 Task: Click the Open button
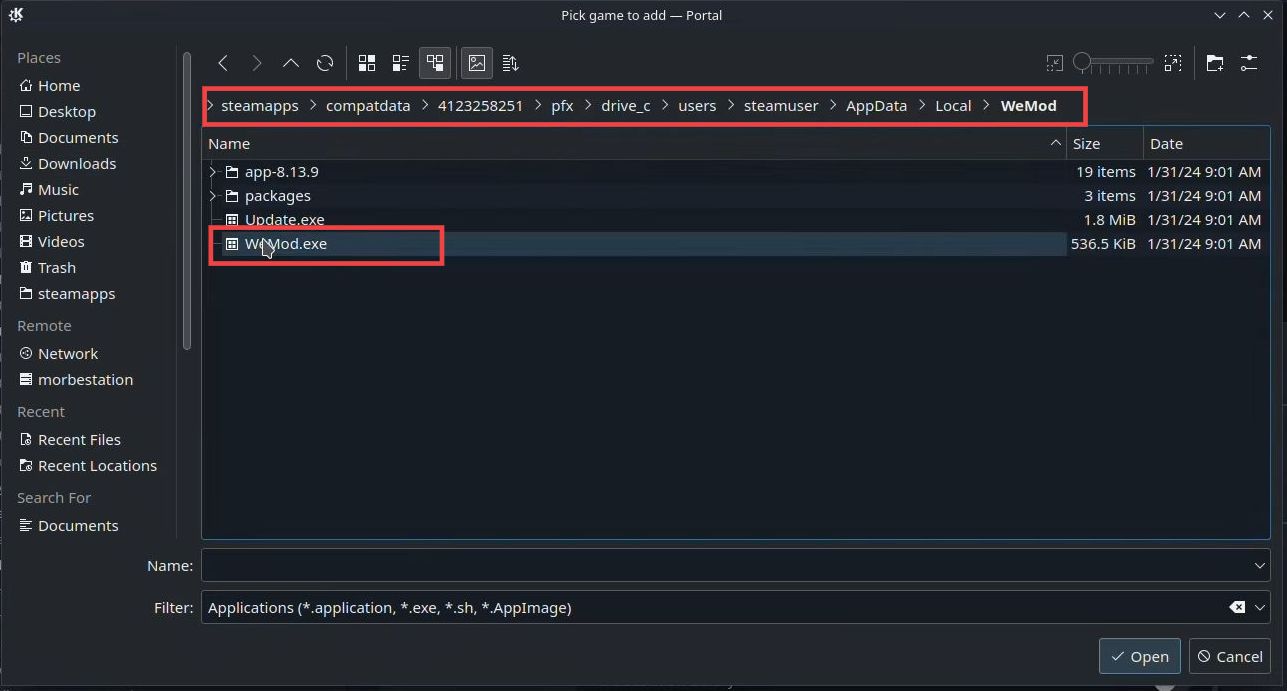tap(1139, 656)
